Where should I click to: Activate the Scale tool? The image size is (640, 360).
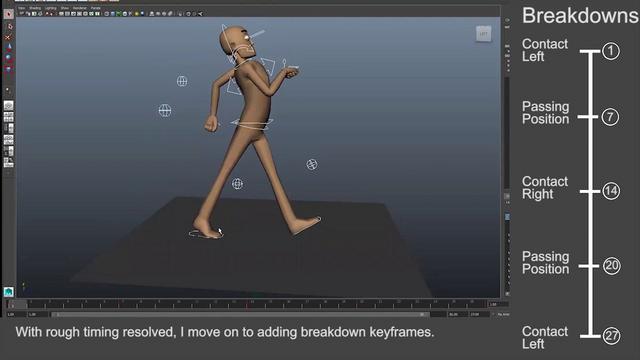click(x=8, y=69)
